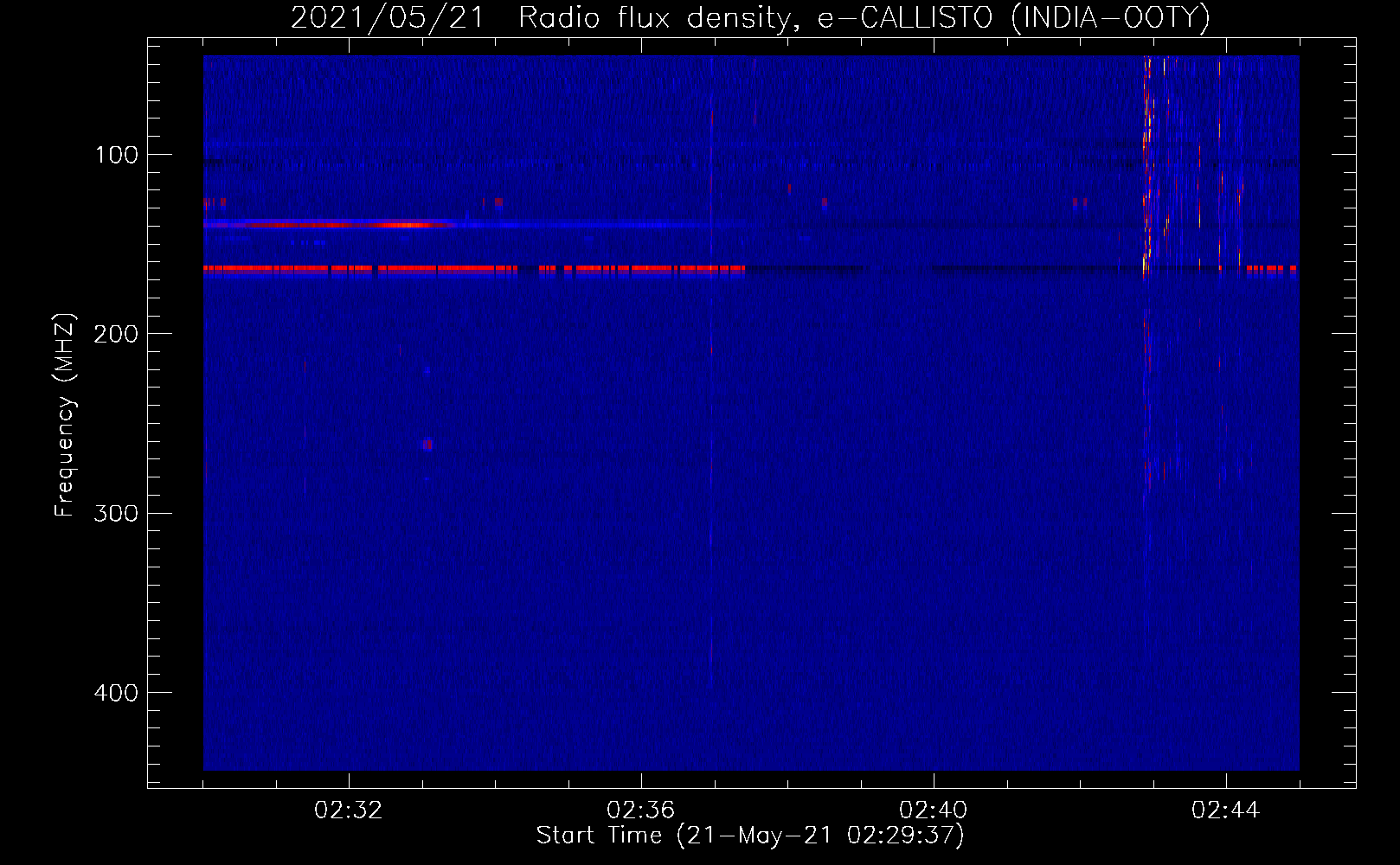Viewport: 1400px width, 865px height.
Task: Click the 02:44 time tick label
Action: pyautogui.click(x=1226, y=811)
